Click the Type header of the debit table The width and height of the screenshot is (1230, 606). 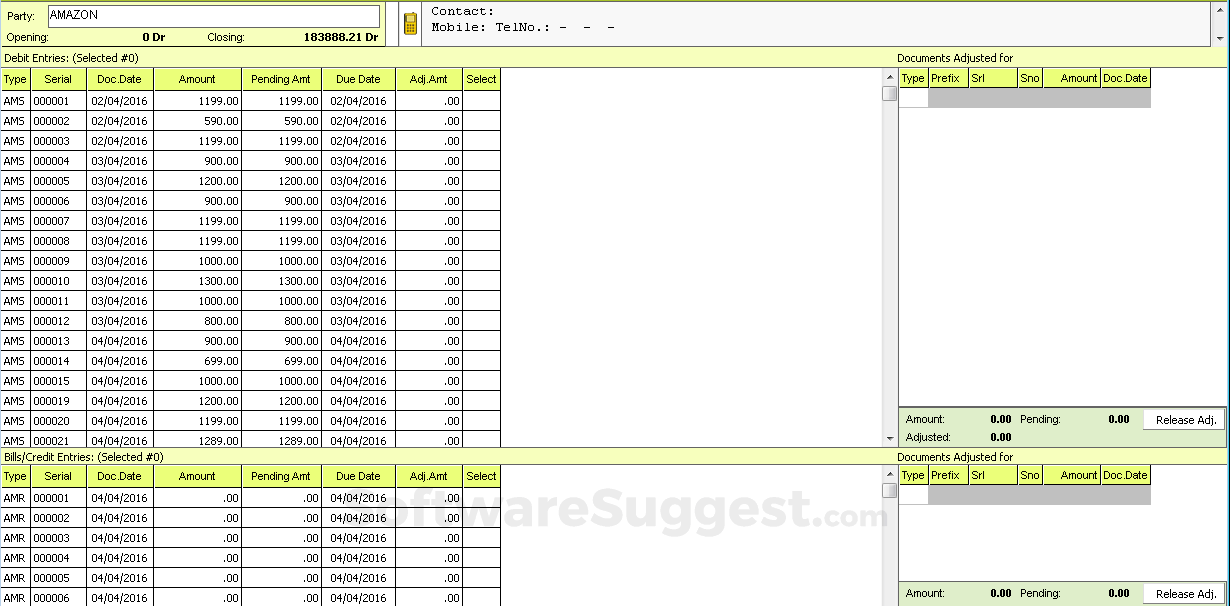pyautogui.click(x=15, y=79)
